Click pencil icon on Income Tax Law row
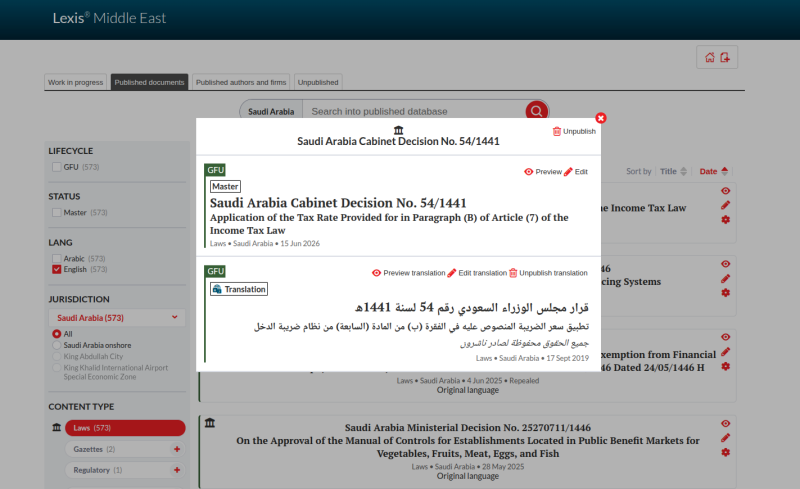 coord(726,205)
